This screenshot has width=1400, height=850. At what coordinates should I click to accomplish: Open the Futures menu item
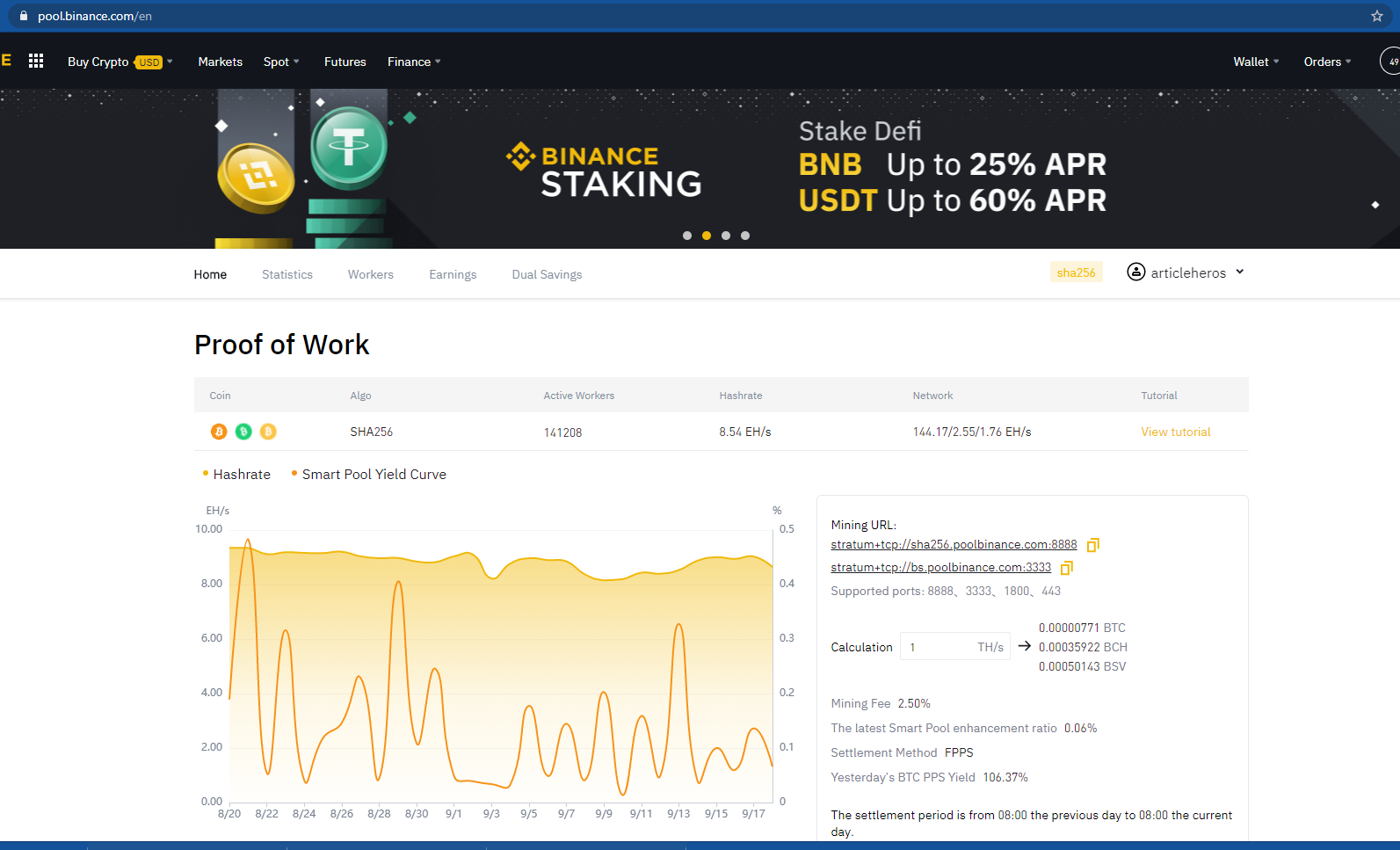point(345,62)
